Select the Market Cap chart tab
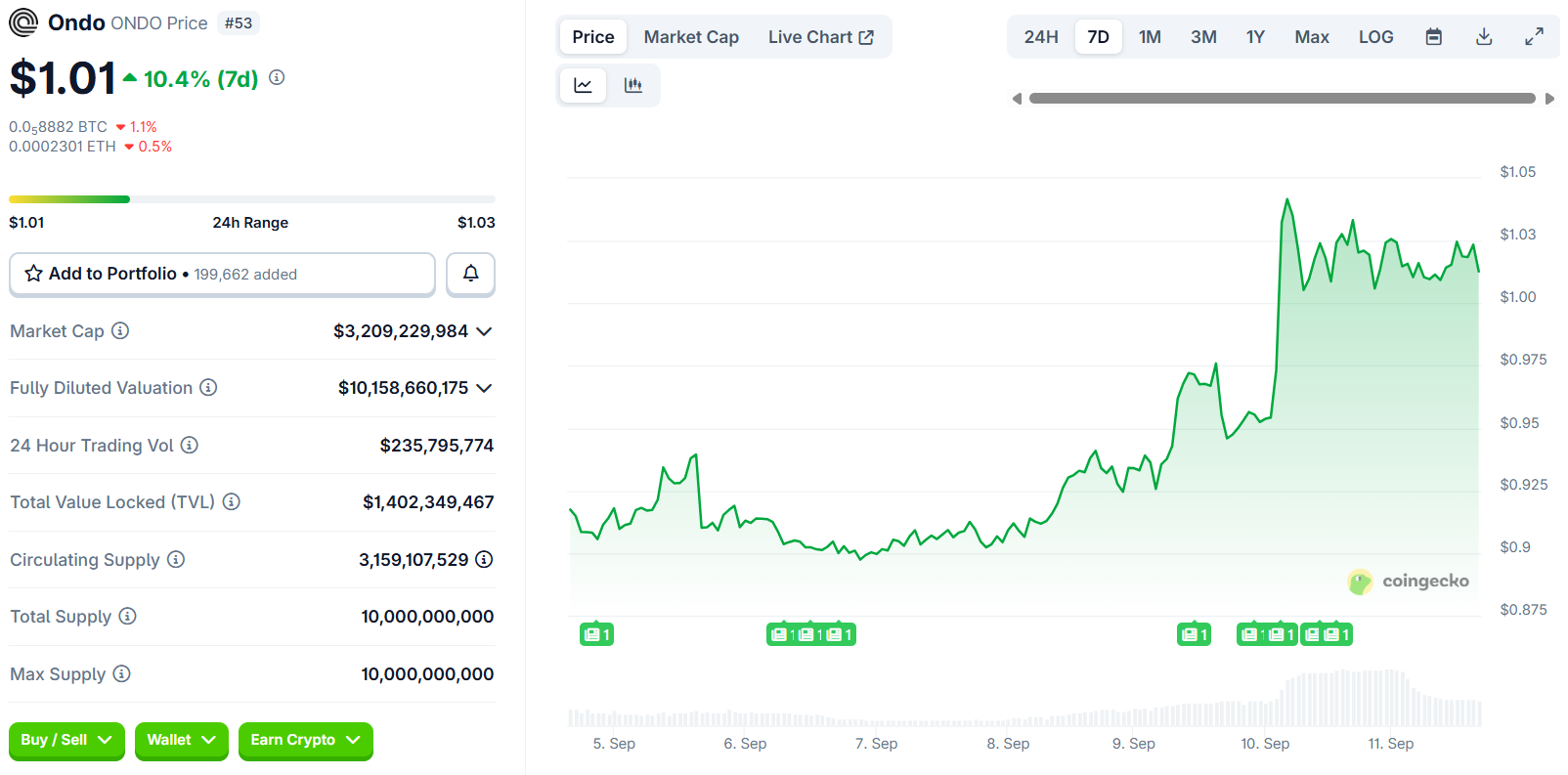This screenshot has height=775, width=1568. click(x=691, y=37)
